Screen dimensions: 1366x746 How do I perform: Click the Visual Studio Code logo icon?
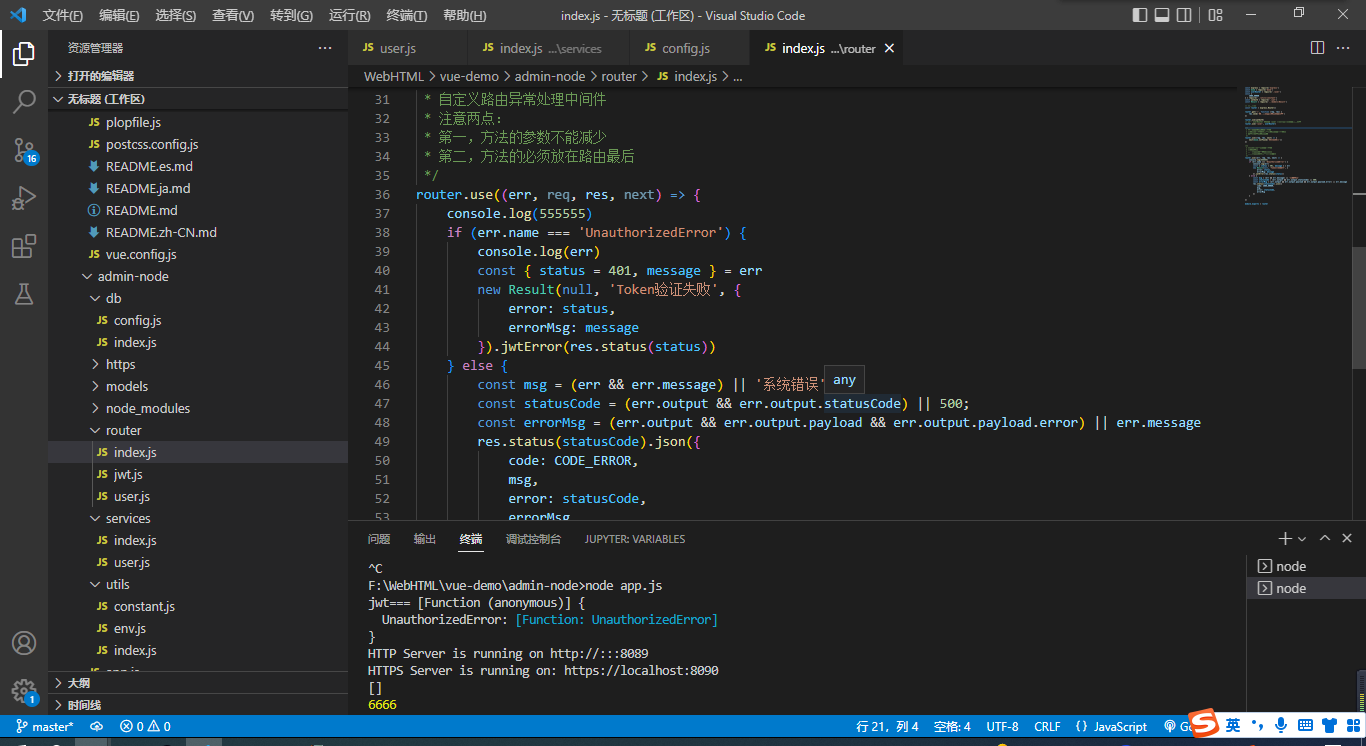pyautogui.click(x=18, y=15)
